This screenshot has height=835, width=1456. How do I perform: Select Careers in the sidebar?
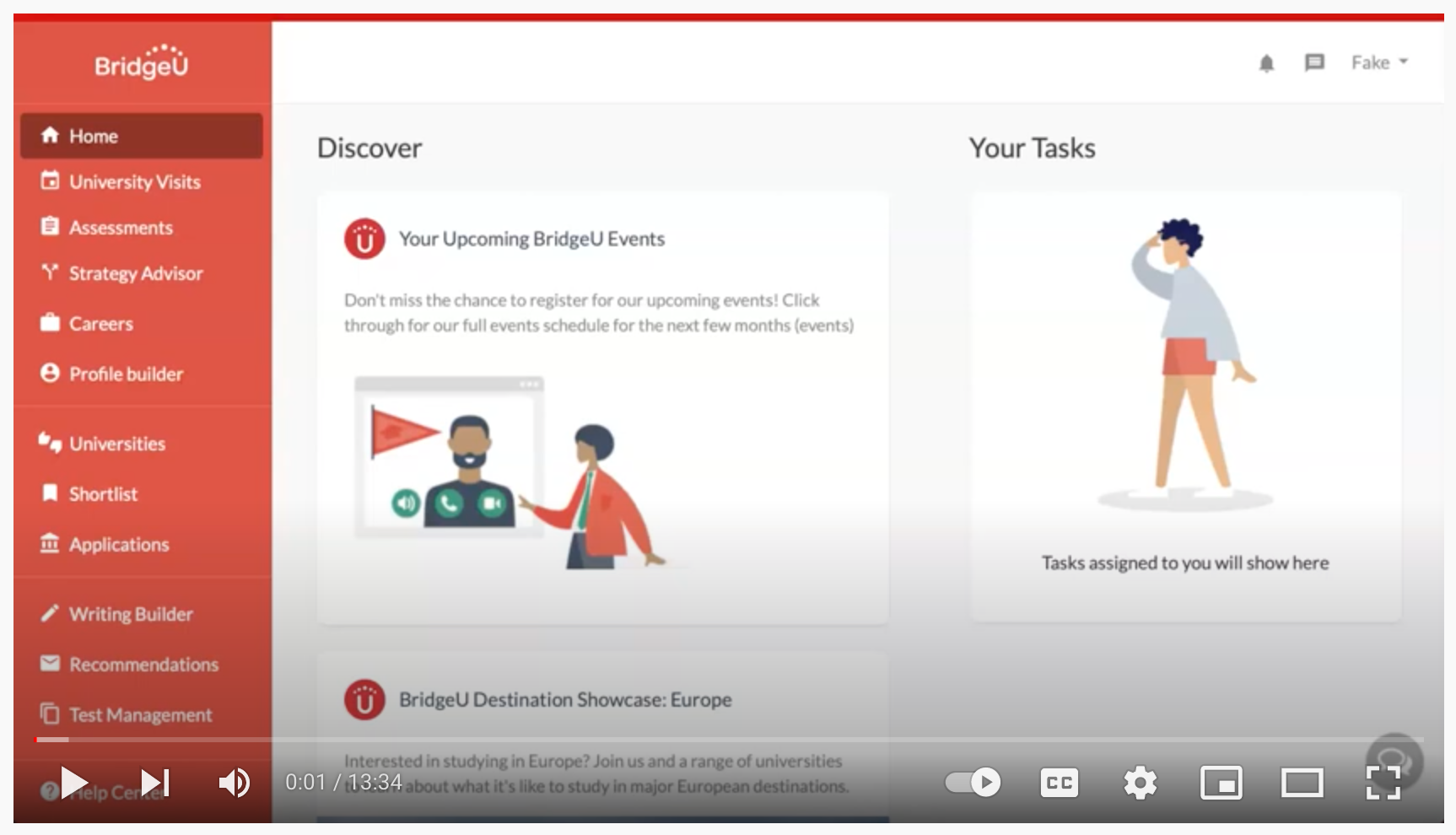point(101,323)
